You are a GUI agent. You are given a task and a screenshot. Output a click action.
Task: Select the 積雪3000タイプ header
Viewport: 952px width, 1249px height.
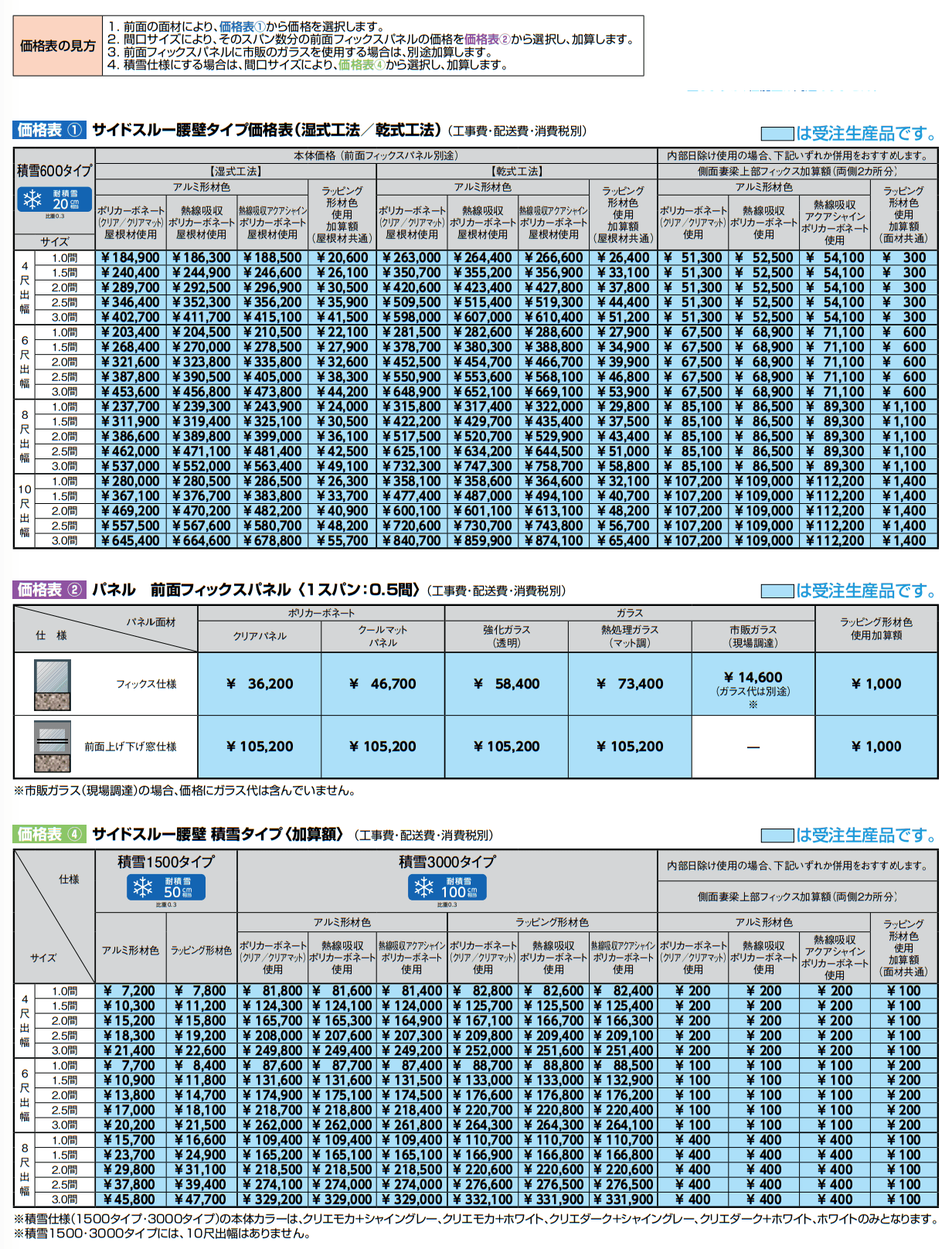(x=447, y=862)
